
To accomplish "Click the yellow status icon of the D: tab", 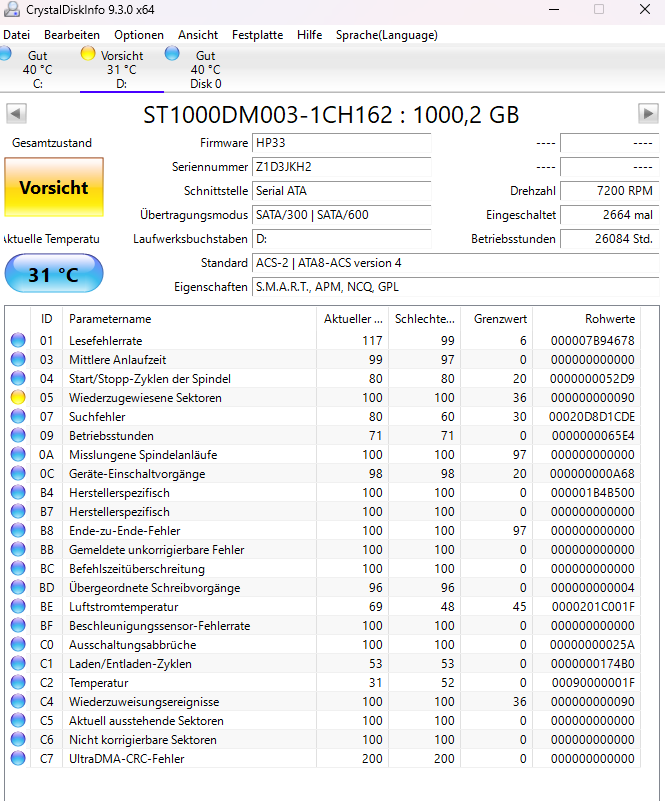I will 88,53.
